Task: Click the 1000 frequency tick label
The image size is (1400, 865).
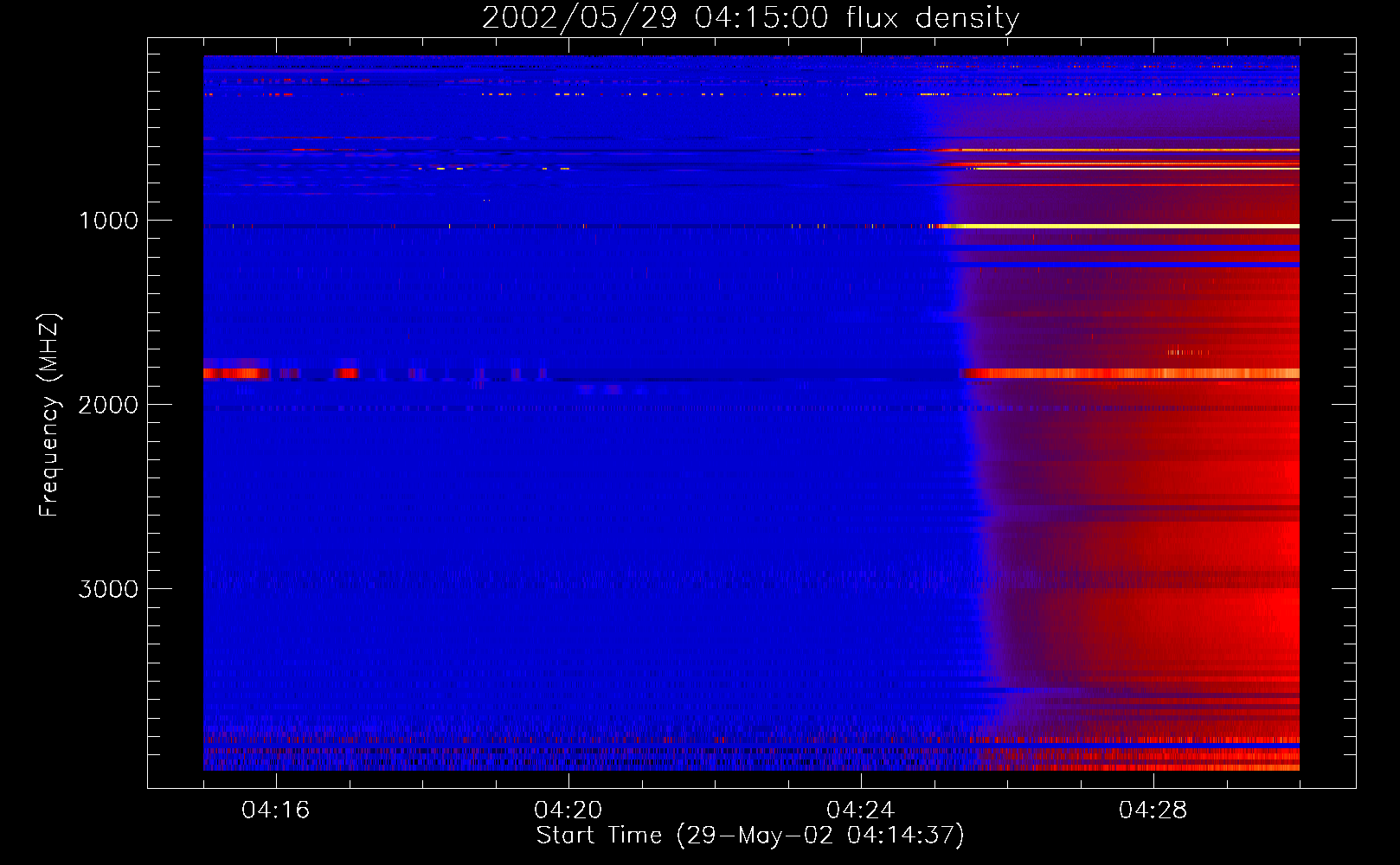Action: point(108,221)
